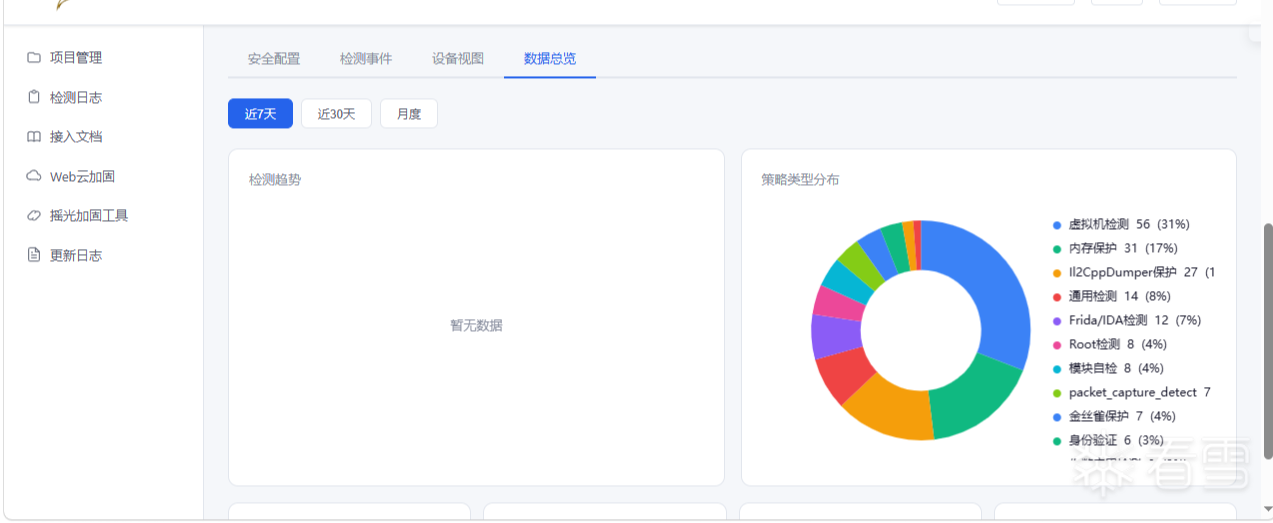
Task: Choose the 月度 time range button
Action: pyautogui.click(x=409, y=114)
